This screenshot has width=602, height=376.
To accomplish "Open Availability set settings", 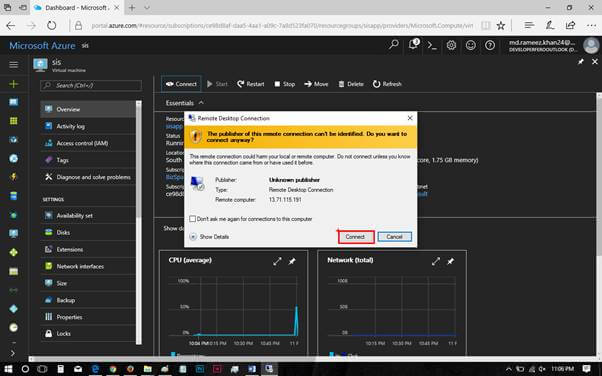I will point(88,215).
